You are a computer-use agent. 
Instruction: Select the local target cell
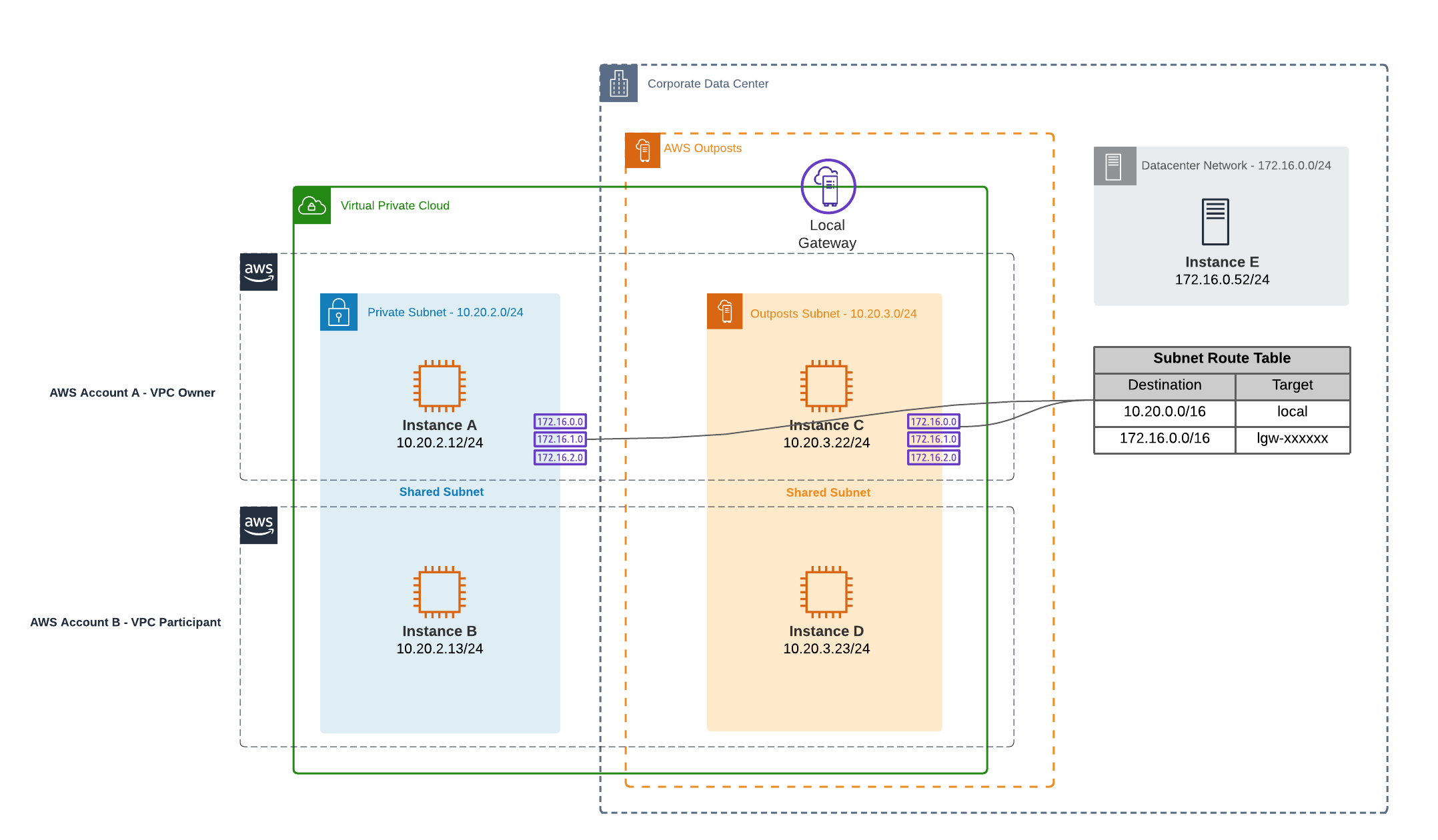click(1293, 413)
